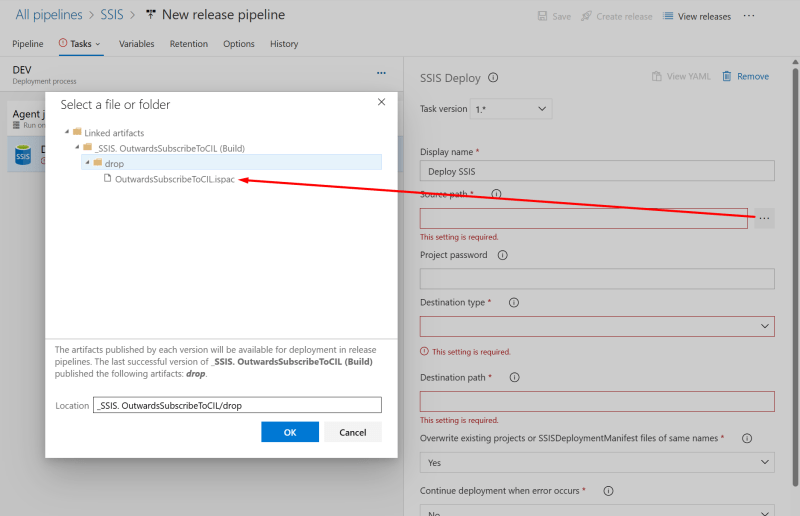Switch to the Retention tab
Screen dimensions: 800x516
coord(189,44)
